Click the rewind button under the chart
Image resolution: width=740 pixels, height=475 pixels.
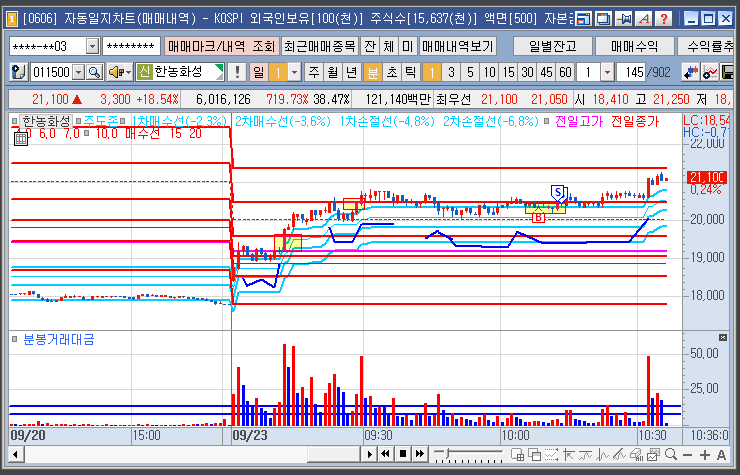(x=386, y=454)
